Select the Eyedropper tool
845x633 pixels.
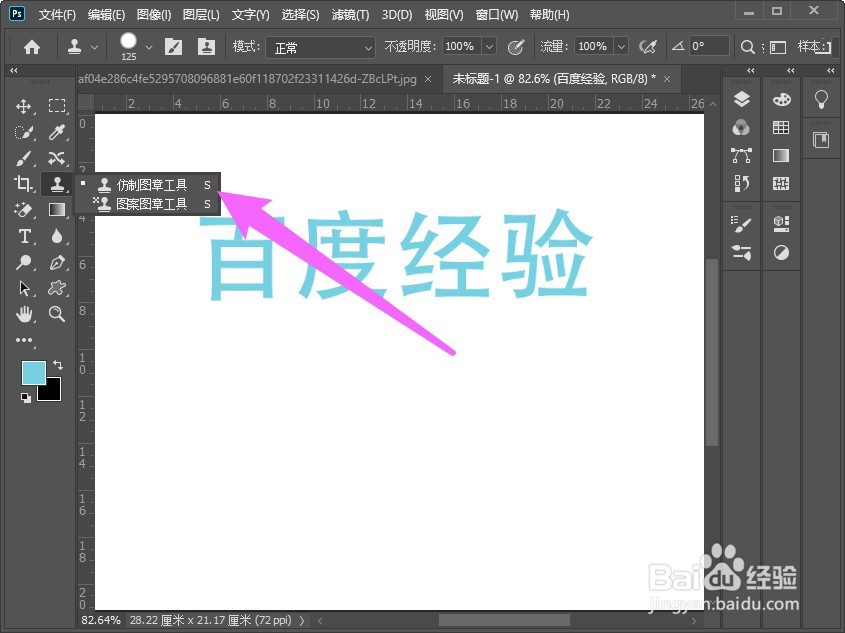[x=57, y=132]
